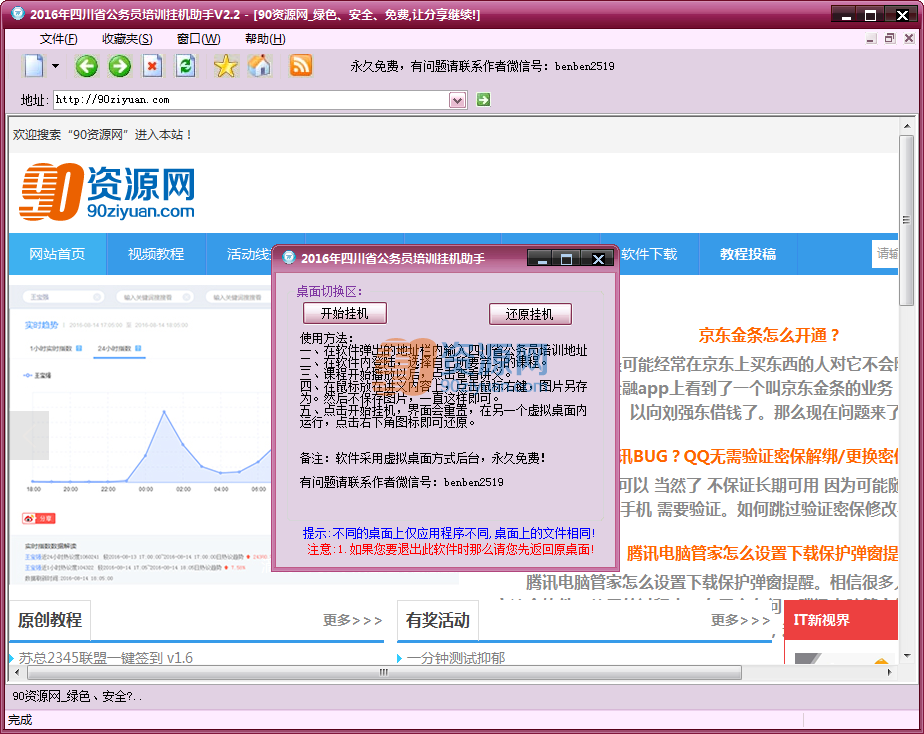
Task: Open the 教程投稿 navigation tab
Action: pyautogui.click(x=748, y=254)
